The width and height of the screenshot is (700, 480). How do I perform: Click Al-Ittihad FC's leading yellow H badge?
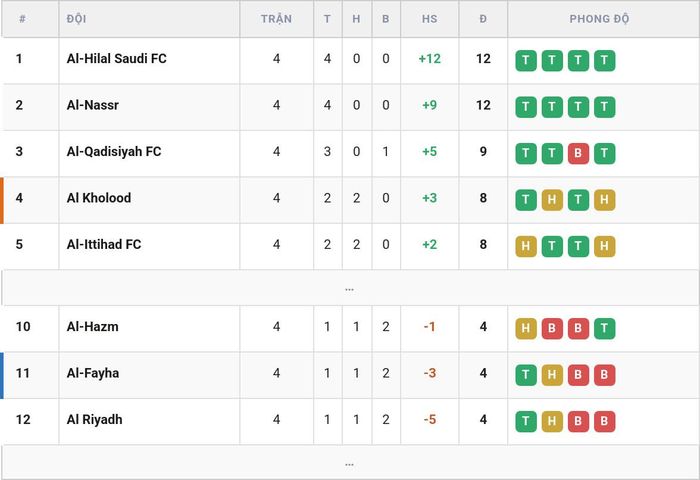pos(526,246)
